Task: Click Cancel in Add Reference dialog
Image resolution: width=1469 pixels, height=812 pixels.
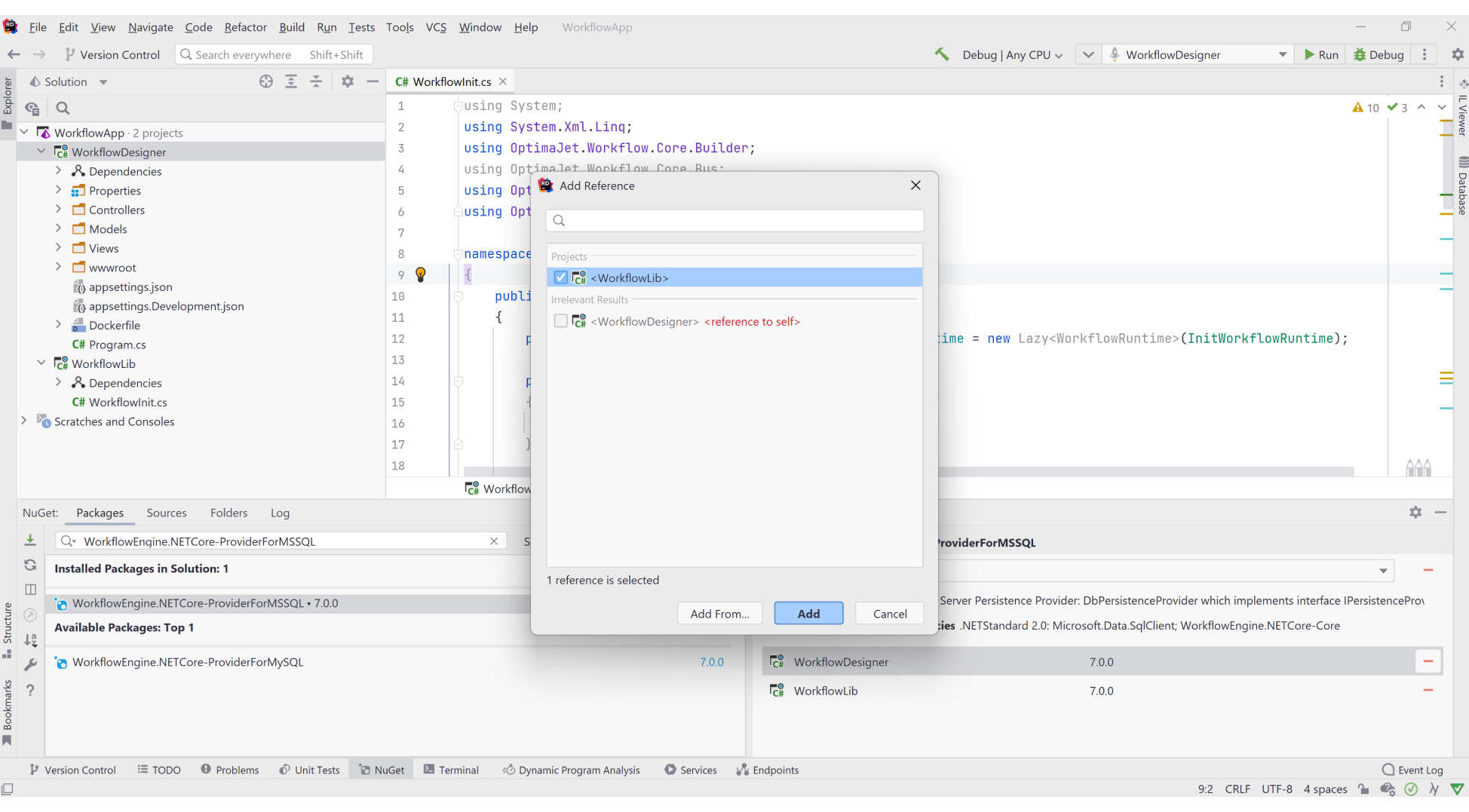Action: click(x=890, y=614)
